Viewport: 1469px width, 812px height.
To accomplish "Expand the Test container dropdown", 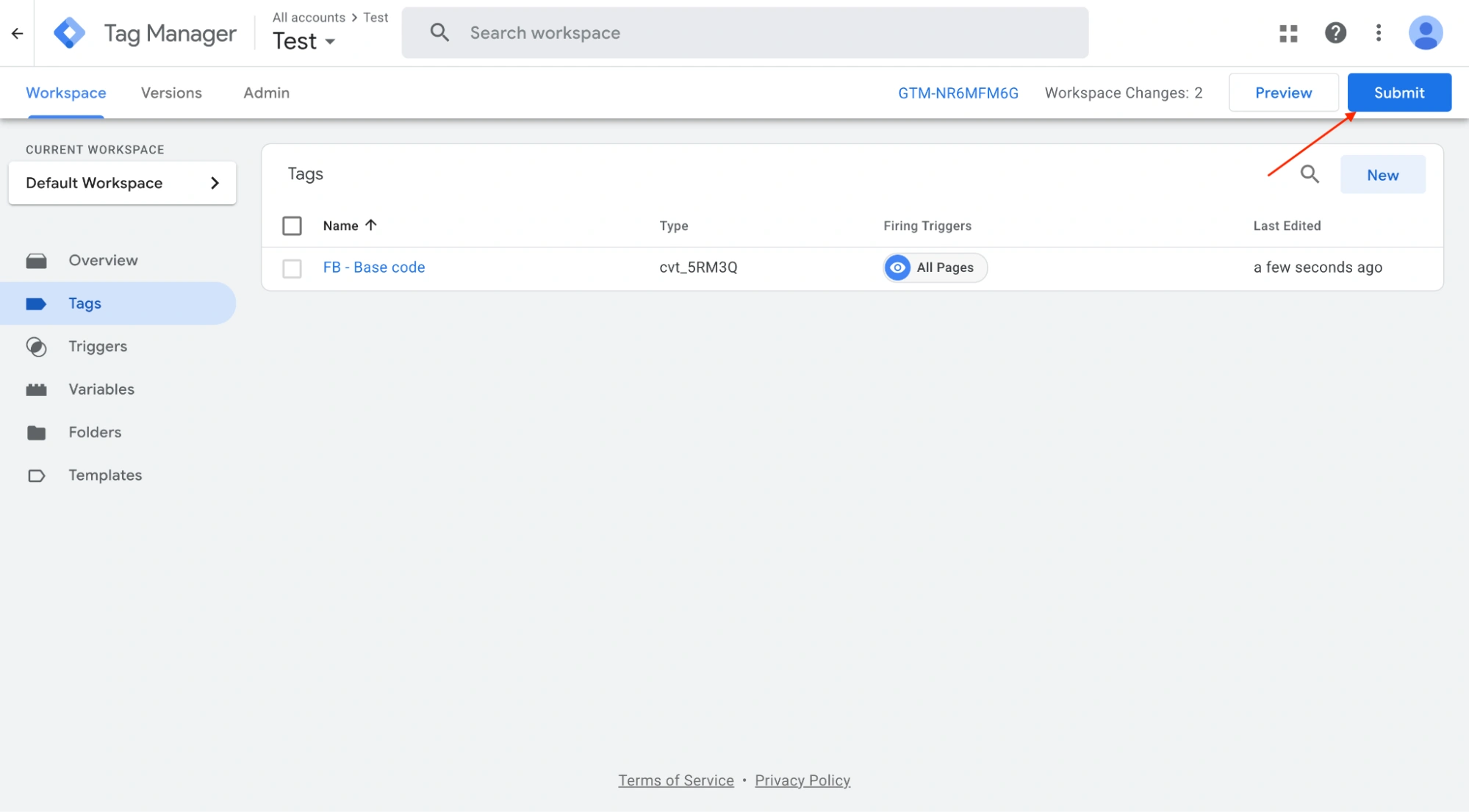I will click(330, 42).
